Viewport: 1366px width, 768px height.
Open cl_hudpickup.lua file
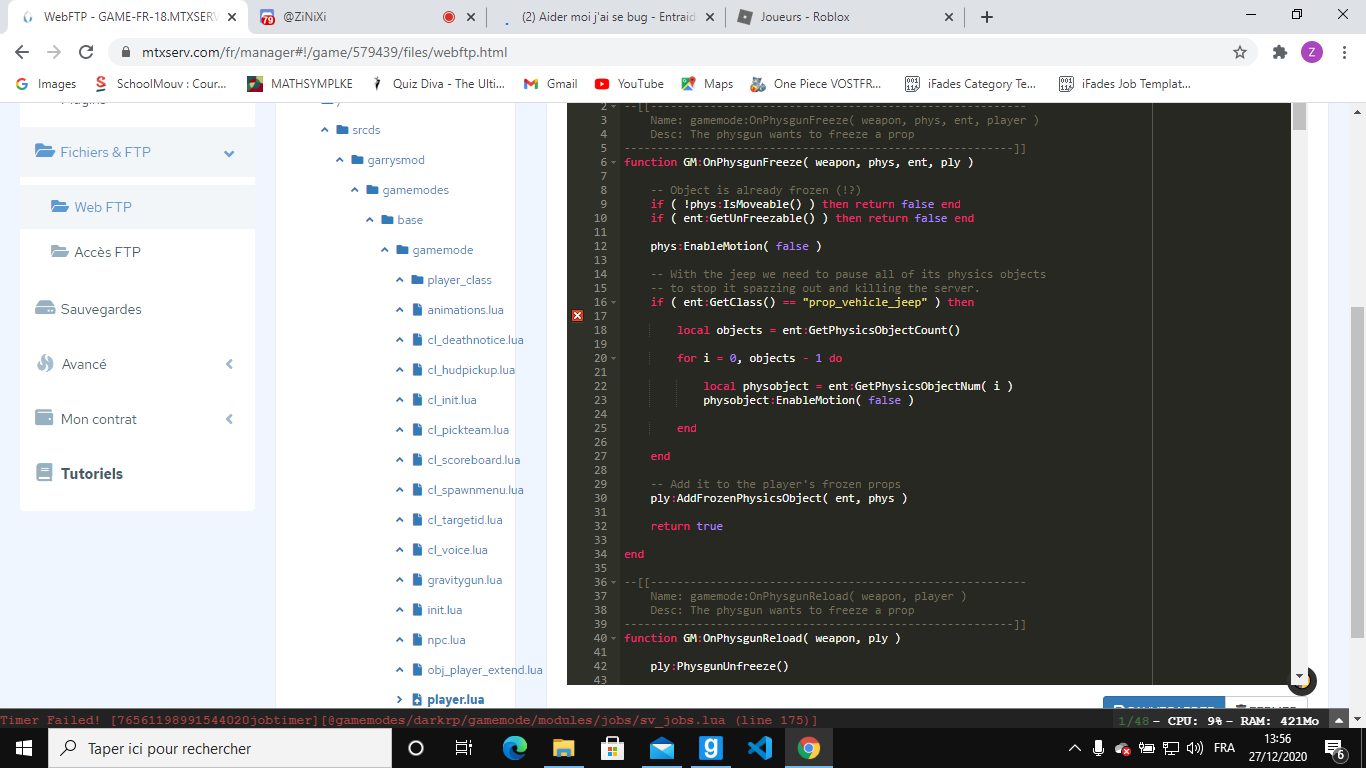tap(471, 370)
